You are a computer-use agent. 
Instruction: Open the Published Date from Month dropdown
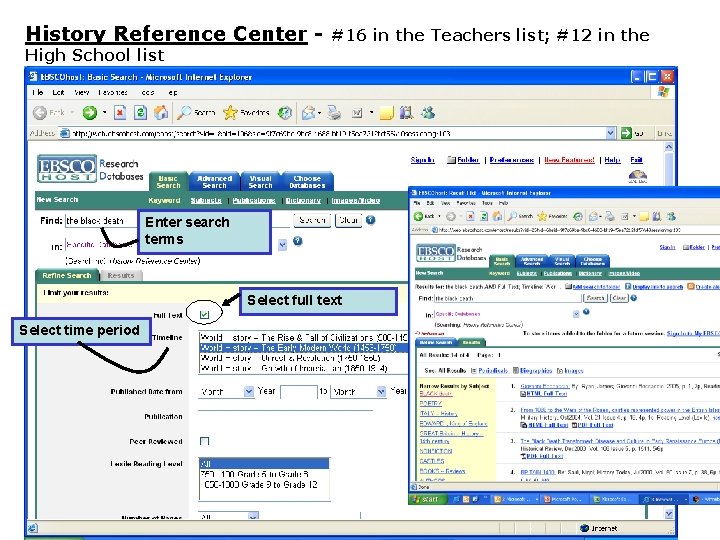[248, 391]
